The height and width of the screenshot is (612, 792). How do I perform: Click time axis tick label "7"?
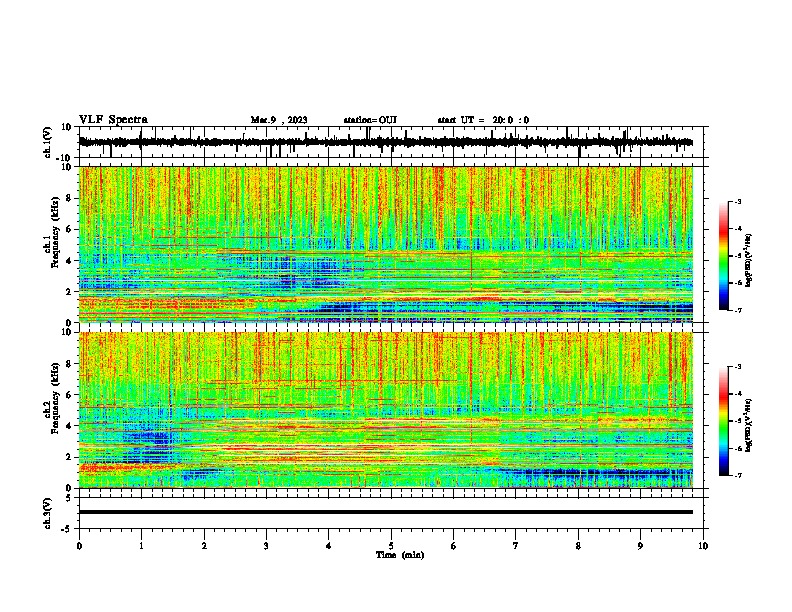pos(516,546)
